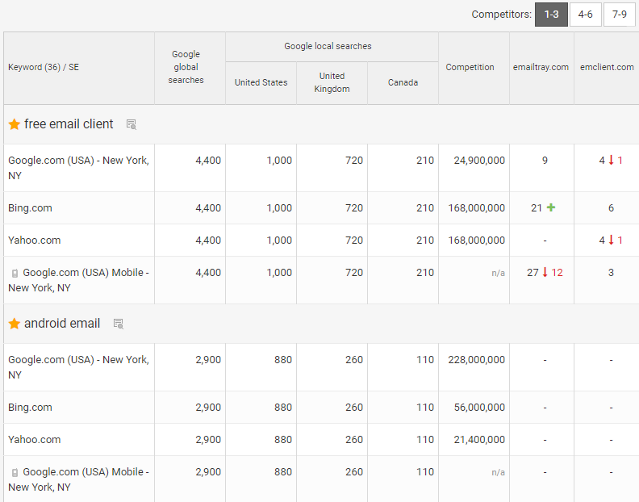Select the free email client keyword
The height and width of the screenshot is (502, 639).
click(x=68, y=124)
